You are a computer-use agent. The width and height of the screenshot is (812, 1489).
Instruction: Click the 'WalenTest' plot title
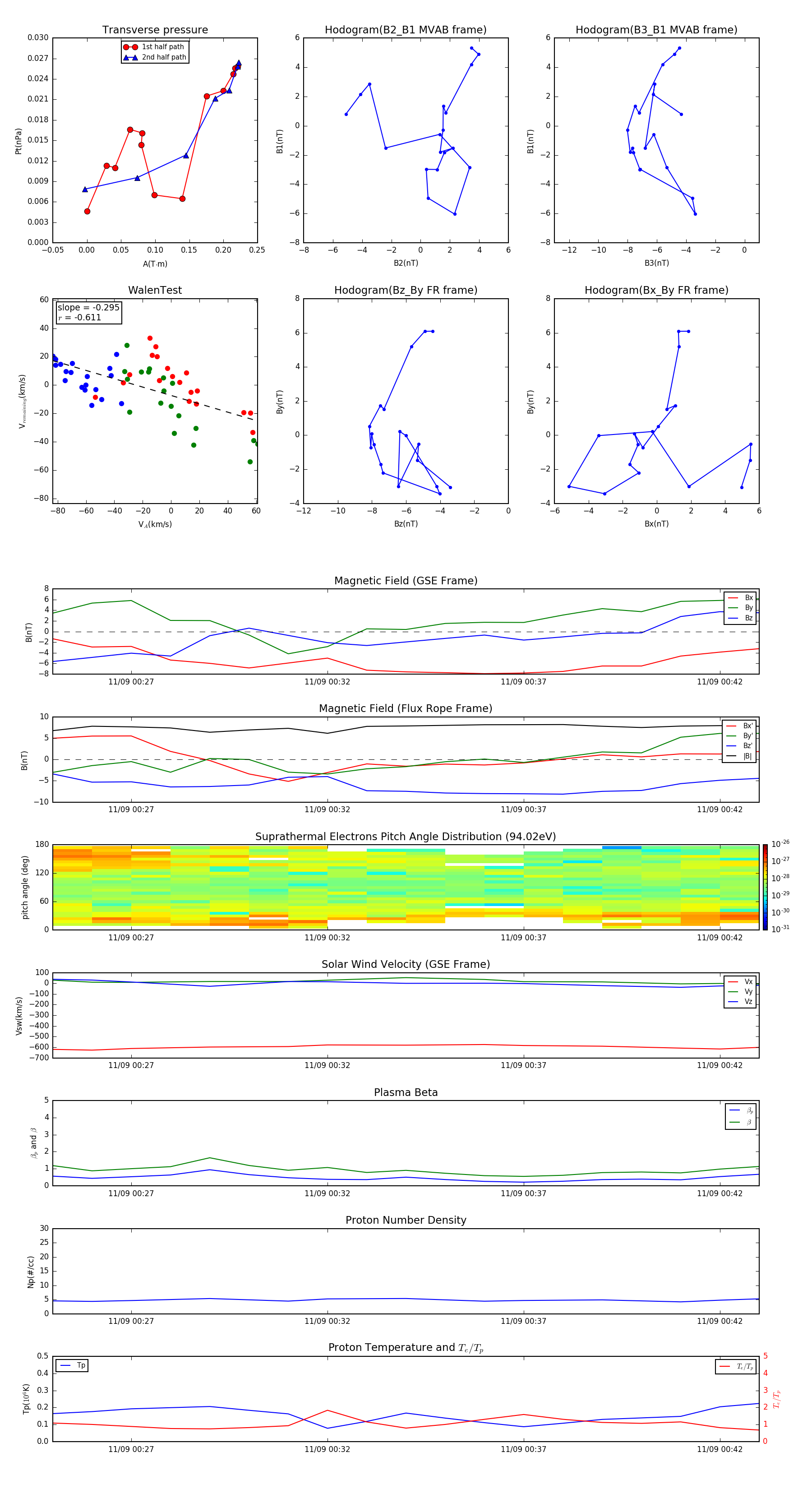[155, 290]
